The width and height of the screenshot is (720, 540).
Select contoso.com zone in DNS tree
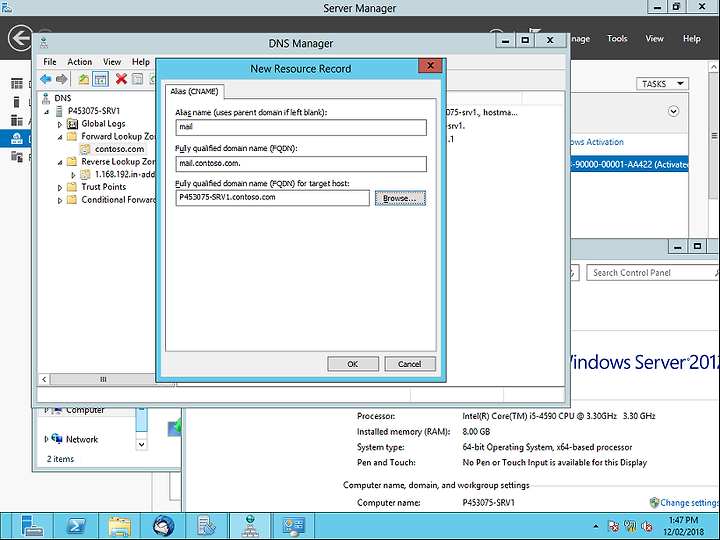[x=119, y=149]
